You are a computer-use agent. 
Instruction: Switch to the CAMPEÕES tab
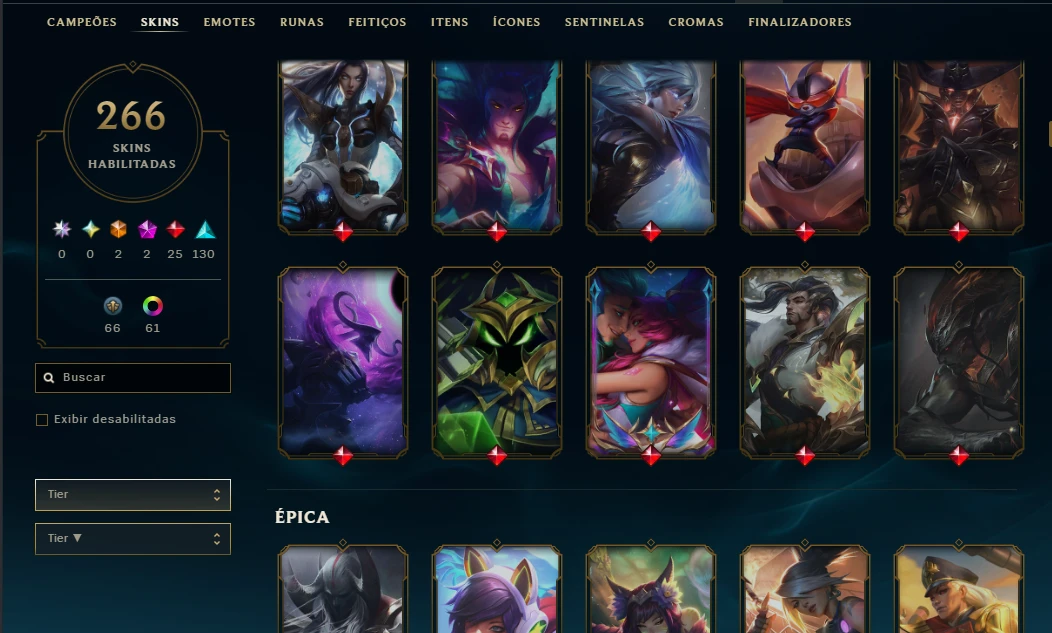pos(82,22)
